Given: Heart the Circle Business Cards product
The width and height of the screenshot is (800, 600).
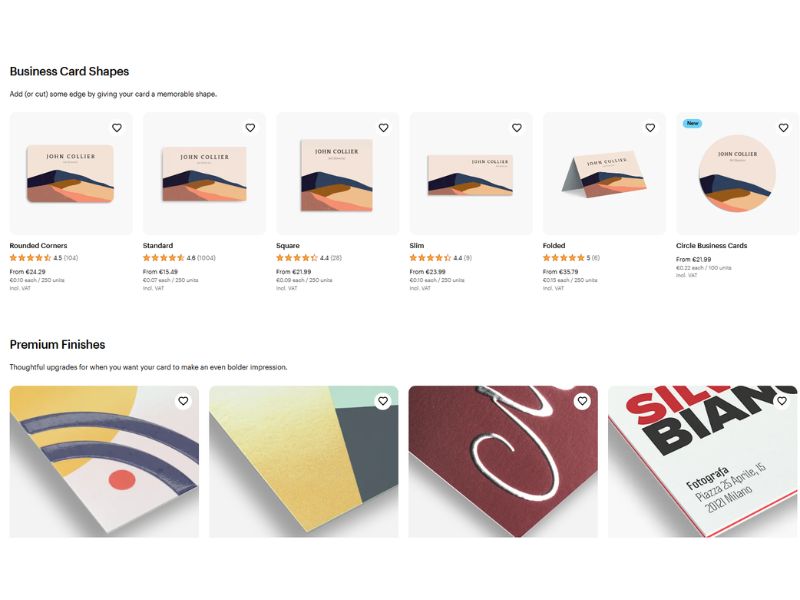Looking at the screenshot, I should [x=783, y=128].
